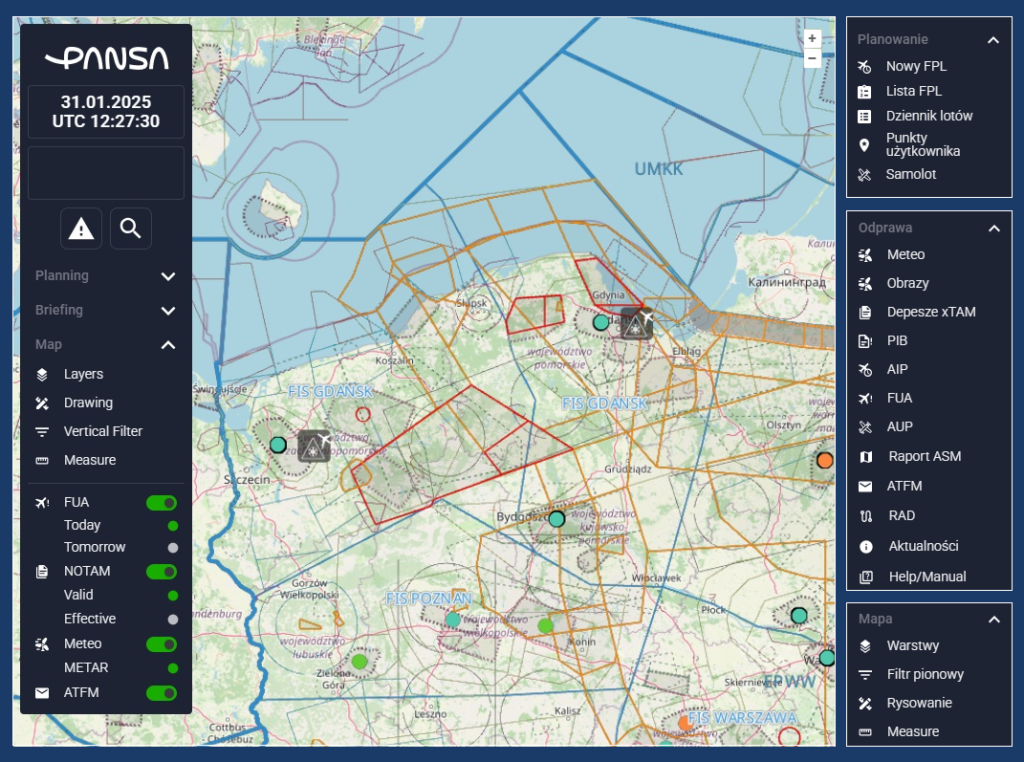Open the Vertical Filter tool
The height and width of the screenshot is (762, 1024).
click(x=103, y=432)
